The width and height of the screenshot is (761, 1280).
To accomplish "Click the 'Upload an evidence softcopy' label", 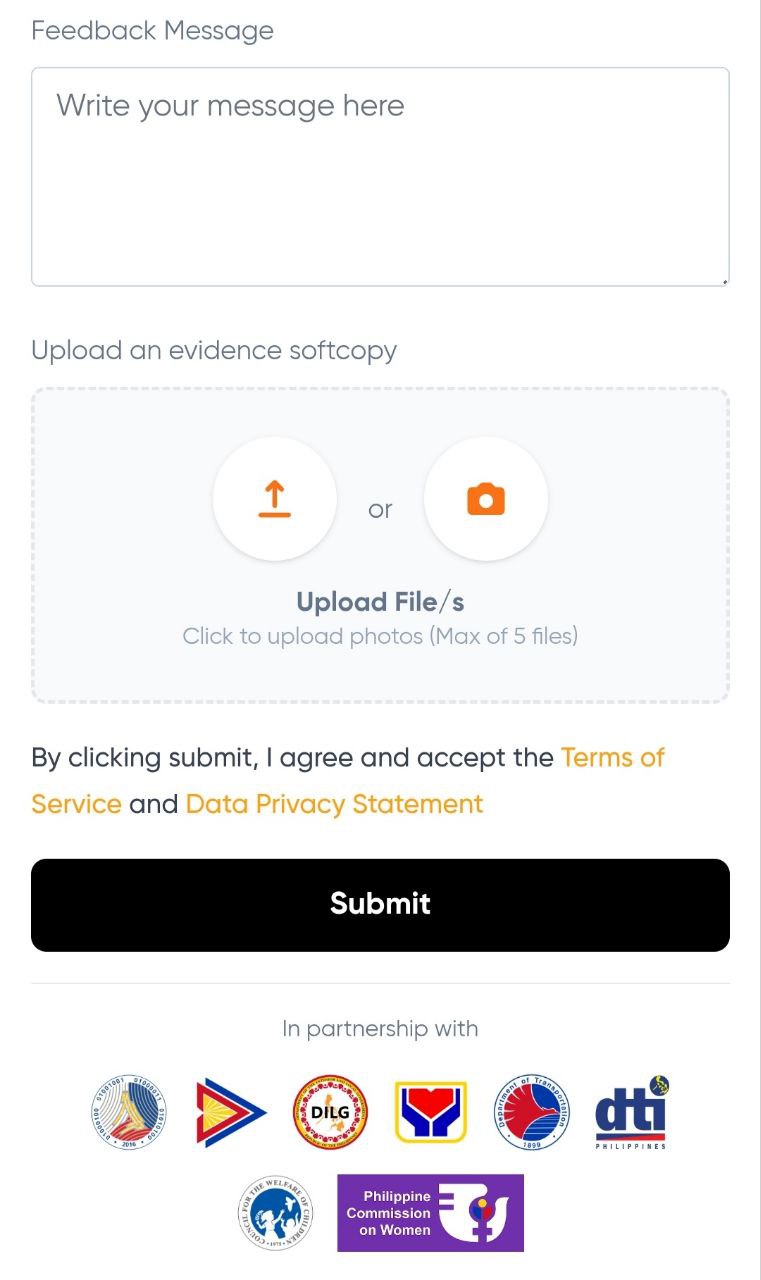I will [214, 351].
